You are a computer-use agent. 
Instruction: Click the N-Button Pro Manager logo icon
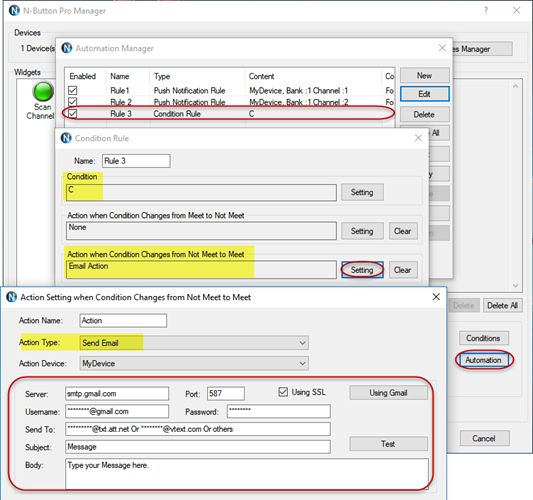point(14,11)
